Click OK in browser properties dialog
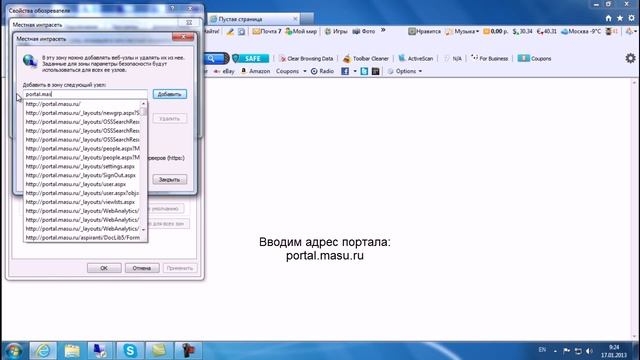 [104, 268]
